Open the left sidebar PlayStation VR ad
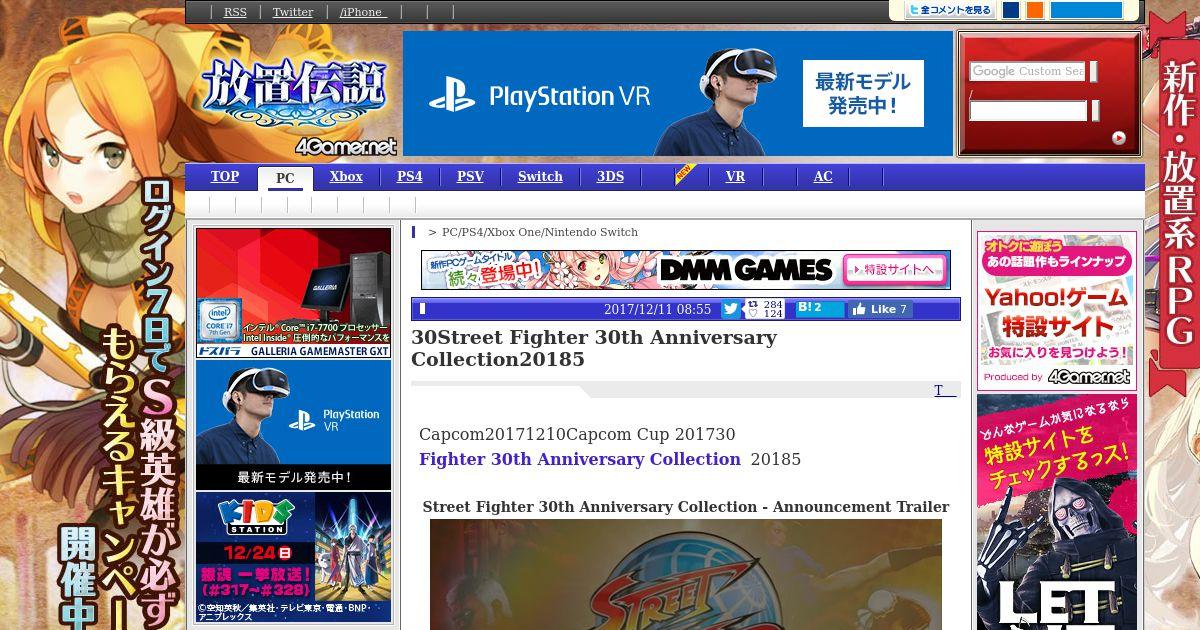The height and width of the screenshot is (630, 1200). pyautogui.click(x=294, y=424)
